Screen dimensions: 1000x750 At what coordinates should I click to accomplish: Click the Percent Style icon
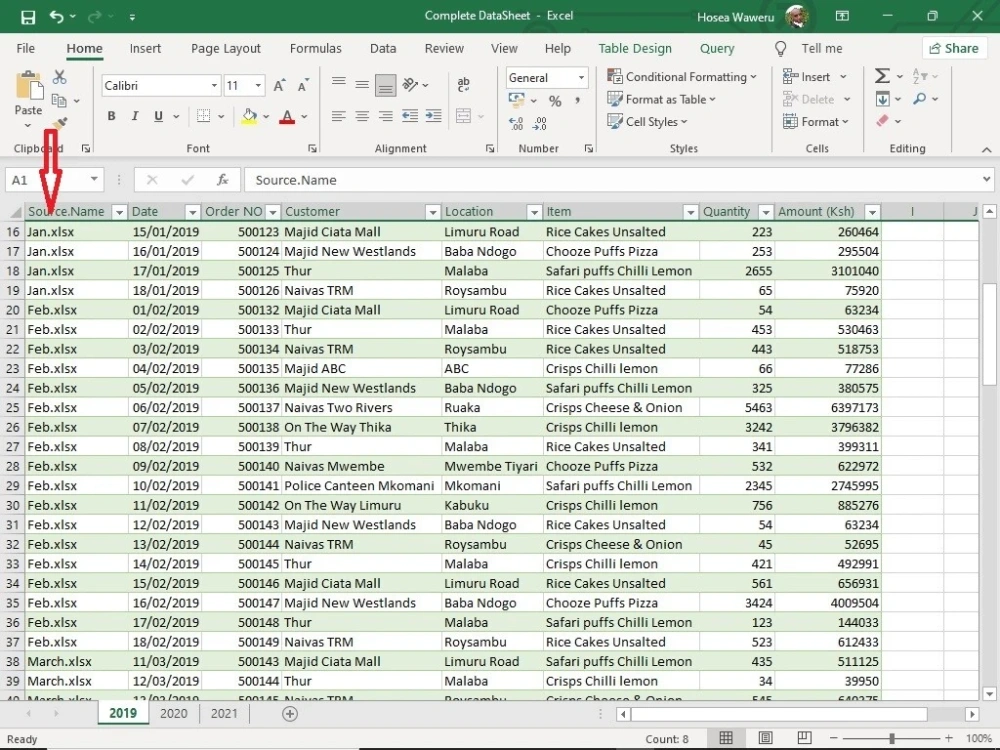tap(555, 101)
